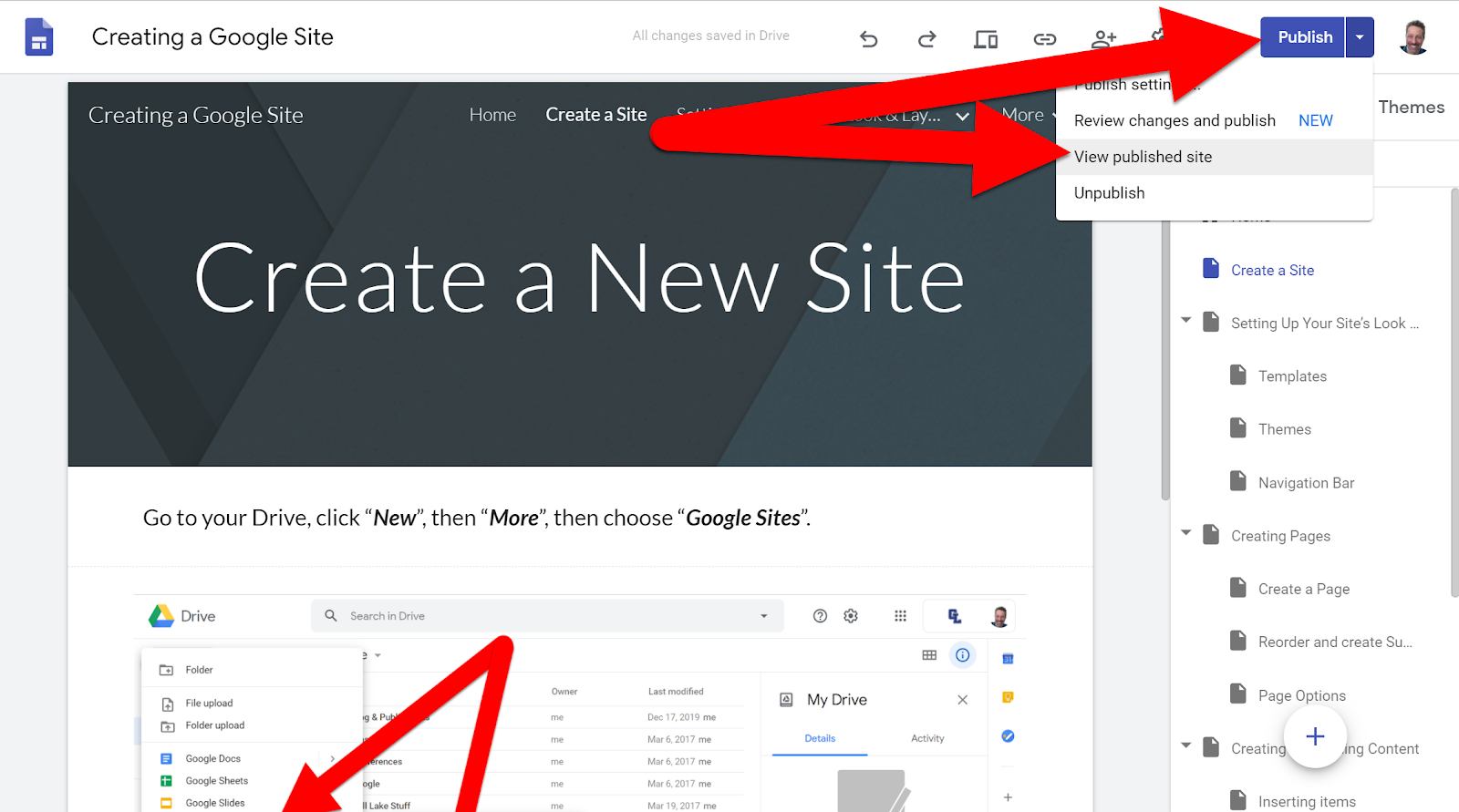Open the Publish dropdown arrow

1360,37
